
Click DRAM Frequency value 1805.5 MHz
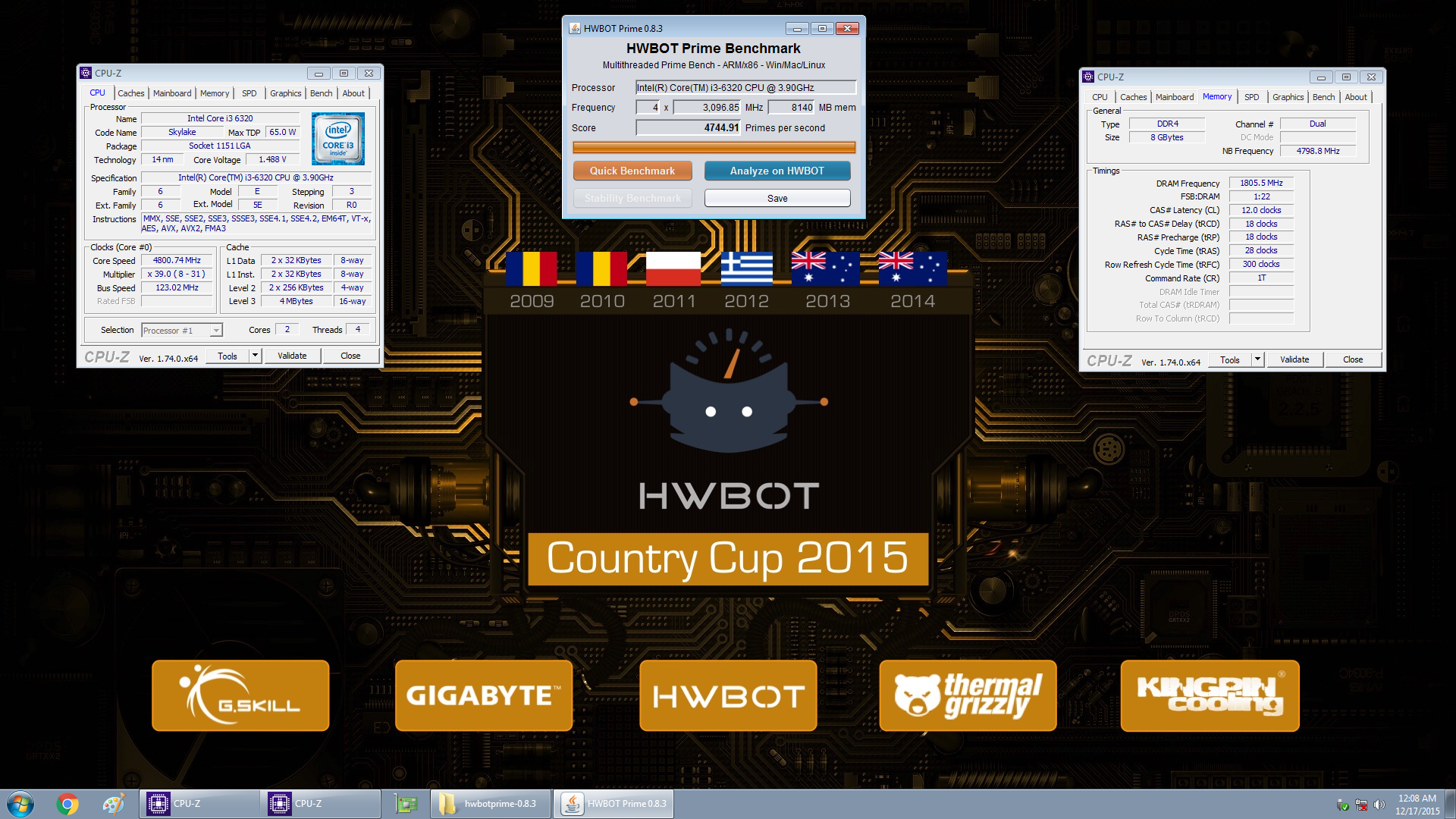[1261, 183]
